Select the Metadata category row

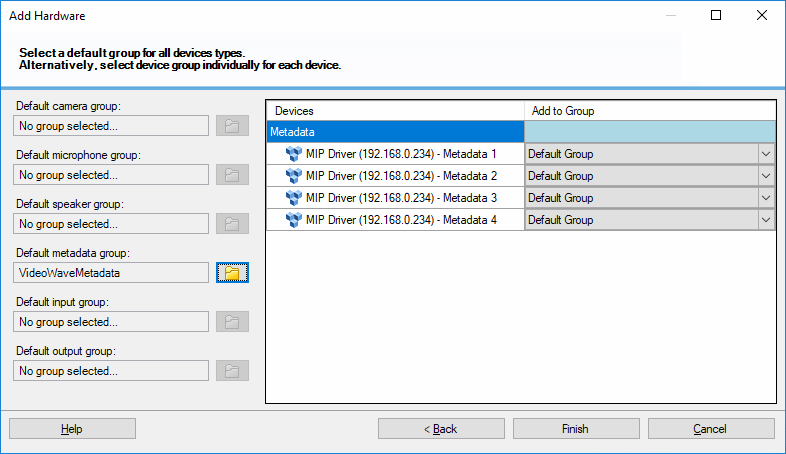point(521,132)
